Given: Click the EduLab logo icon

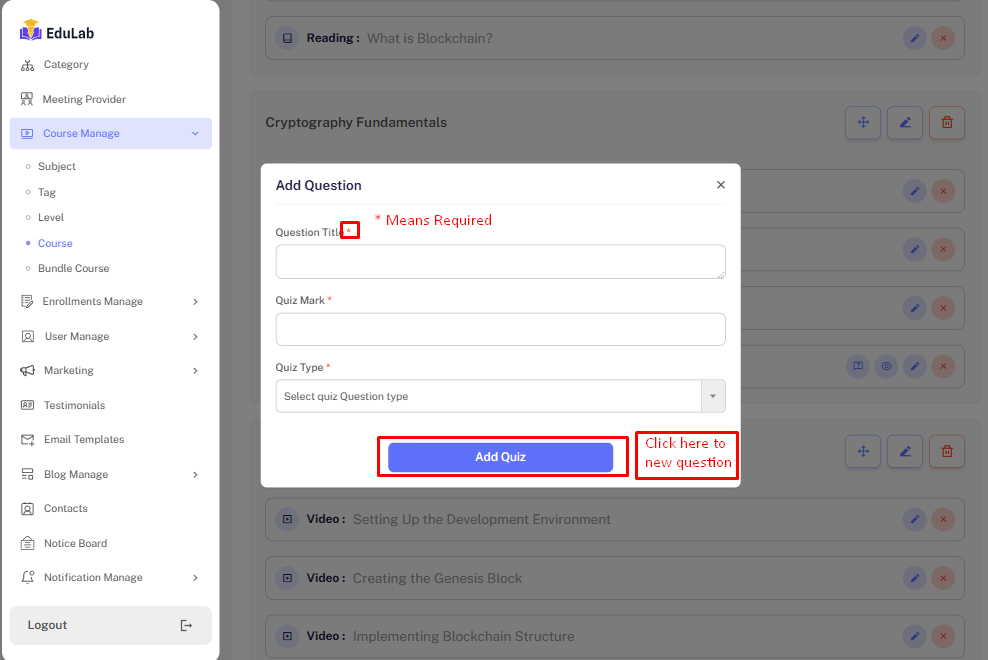Looking at the screenshot, I should tap(30, 31).
